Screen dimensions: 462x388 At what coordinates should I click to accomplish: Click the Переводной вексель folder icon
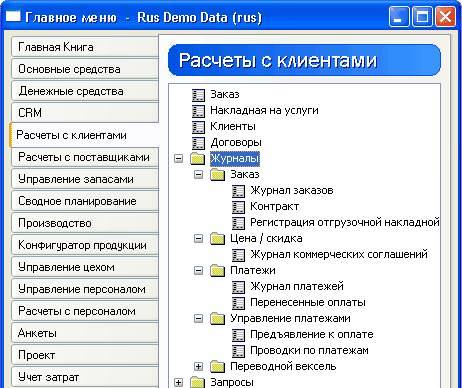pos(218,366)
